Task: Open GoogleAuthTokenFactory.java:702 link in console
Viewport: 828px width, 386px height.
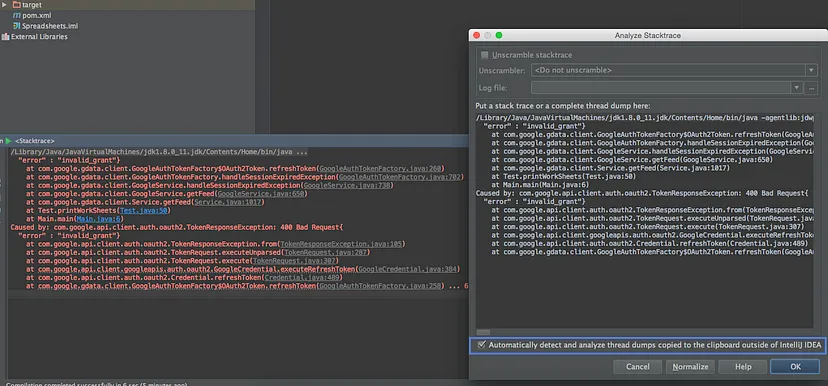Action: 400,177
